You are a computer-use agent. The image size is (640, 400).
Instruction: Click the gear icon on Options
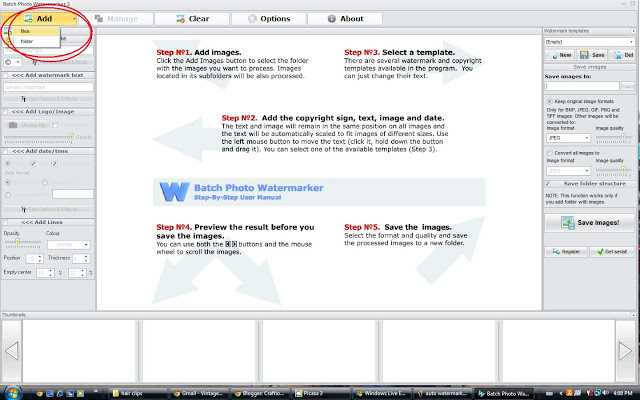(x=252, y=19)
